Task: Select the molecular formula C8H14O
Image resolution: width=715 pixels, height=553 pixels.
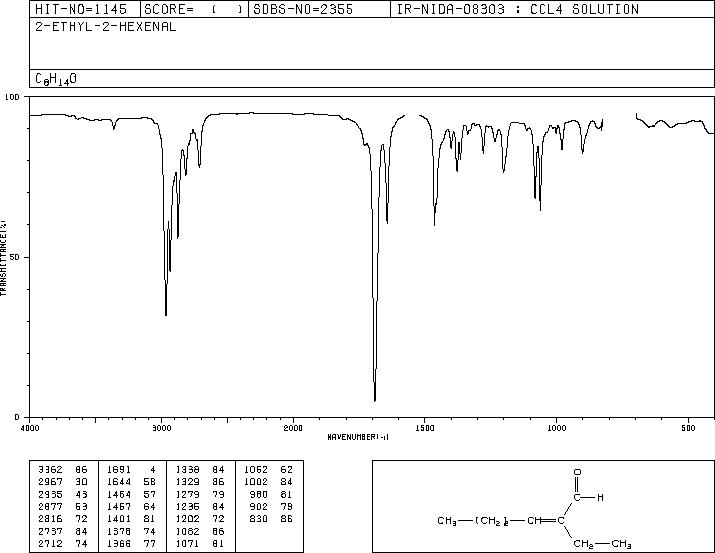Action: (x=56, y=79)
